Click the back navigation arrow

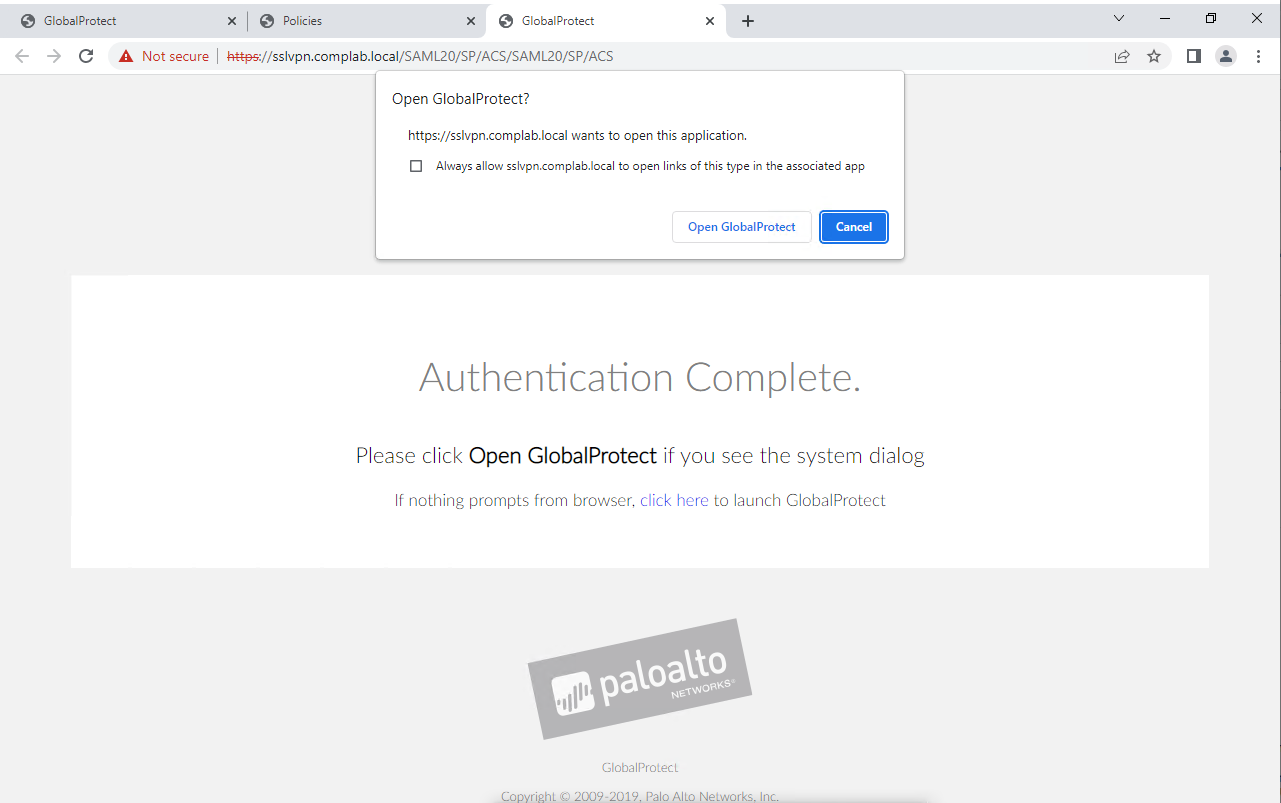pyautogui.click(x=21, y=56)
